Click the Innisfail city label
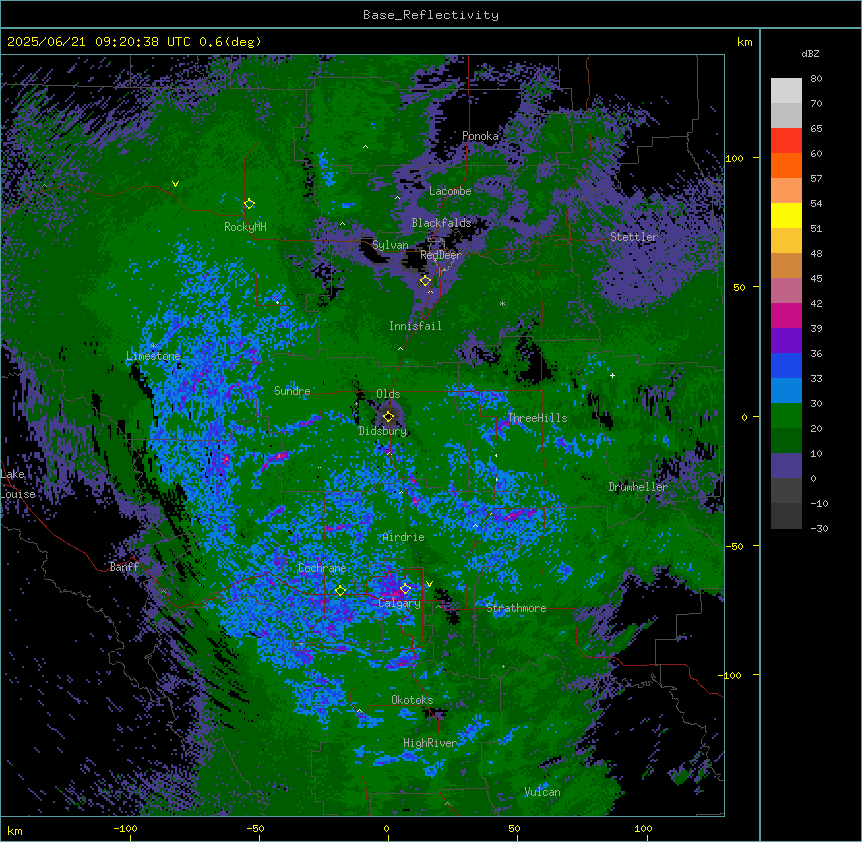The image size is (862, 842). click(415, 326)
